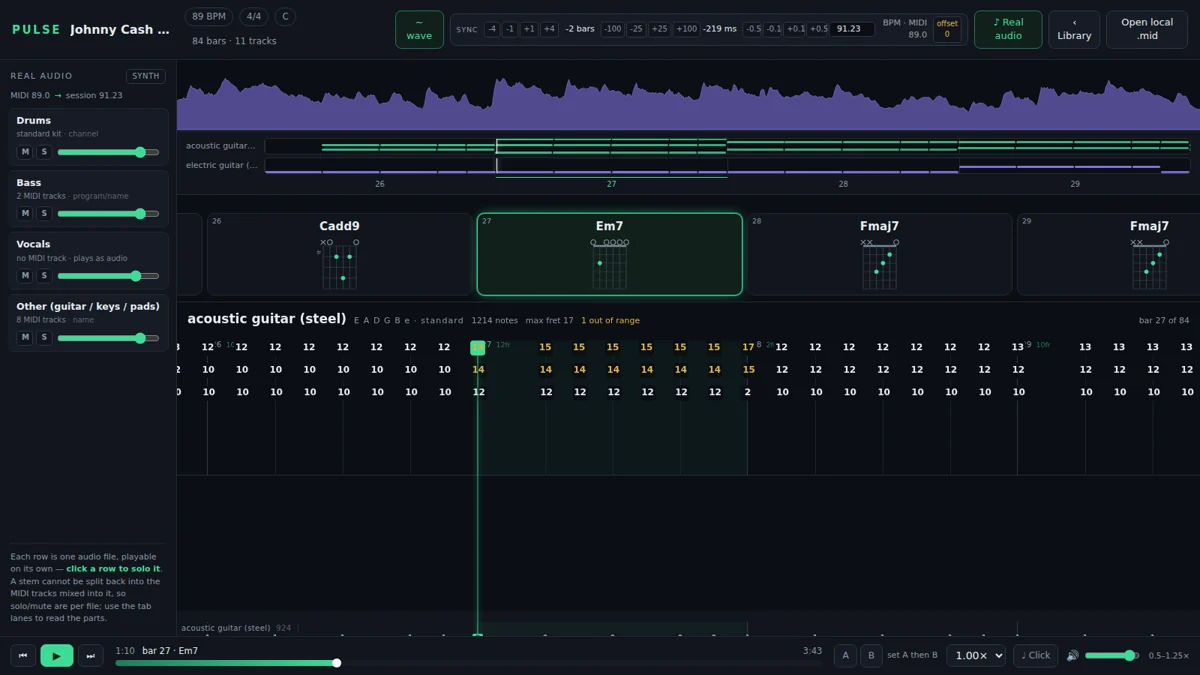Click the key C badge
The image size is (1200, 675).
click(285, 17)
